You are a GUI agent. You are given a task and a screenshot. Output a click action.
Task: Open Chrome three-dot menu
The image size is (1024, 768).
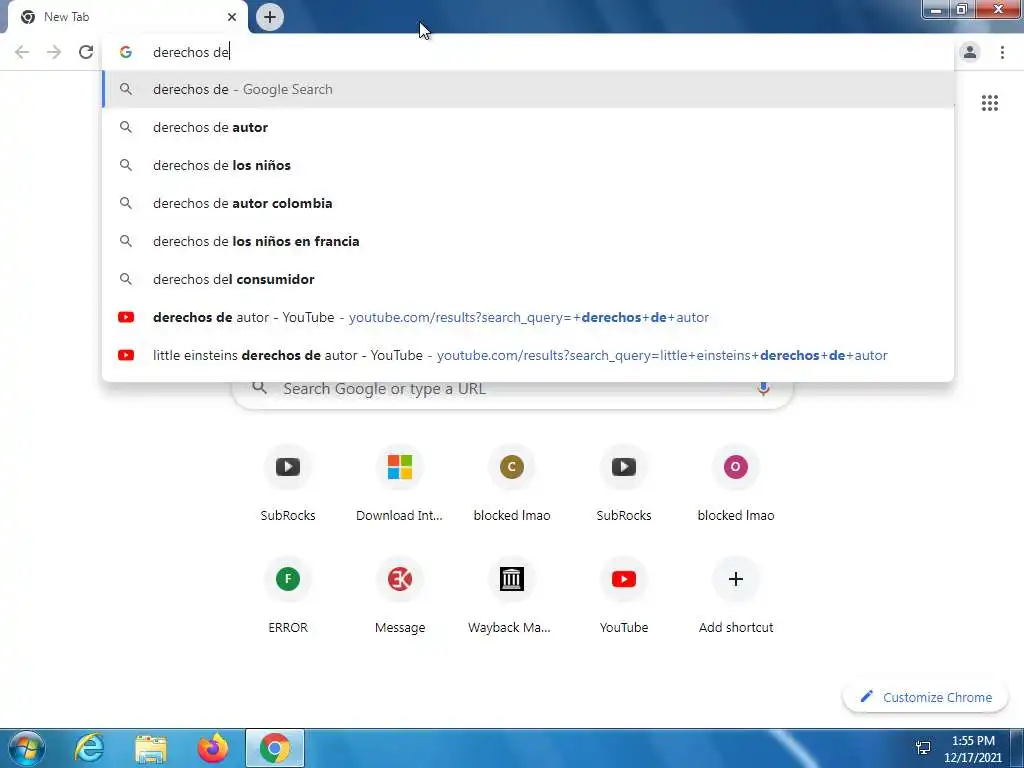pyautogui.click(x=1002, y=52)
